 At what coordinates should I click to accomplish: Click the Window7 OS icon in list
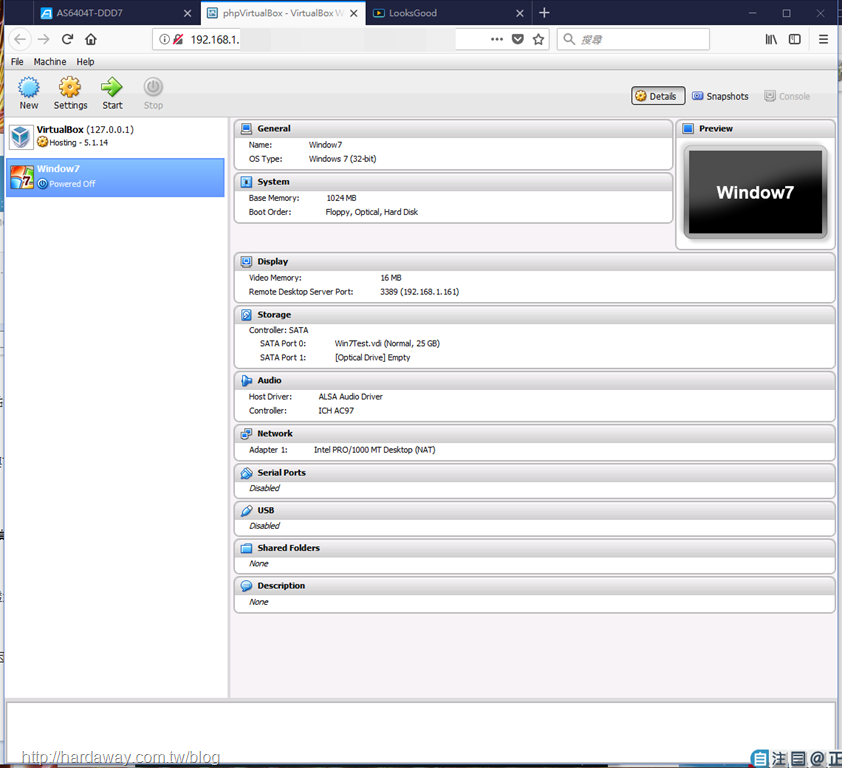point(21,177)
